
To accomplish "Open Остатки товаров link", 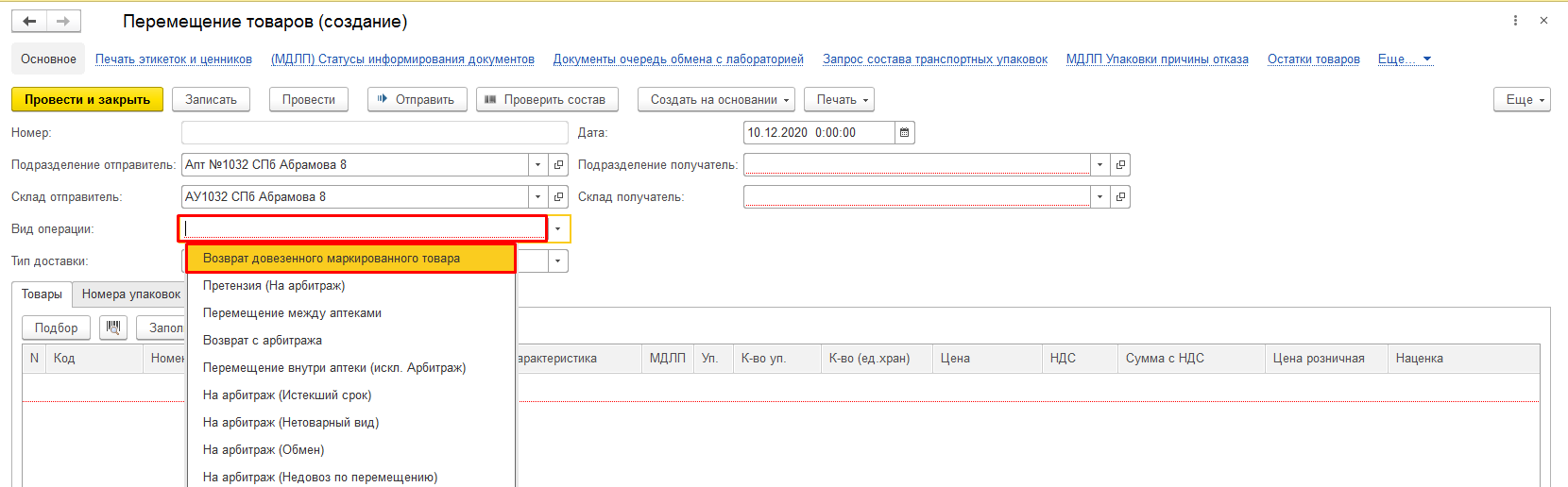I will tap(1313, 59).
